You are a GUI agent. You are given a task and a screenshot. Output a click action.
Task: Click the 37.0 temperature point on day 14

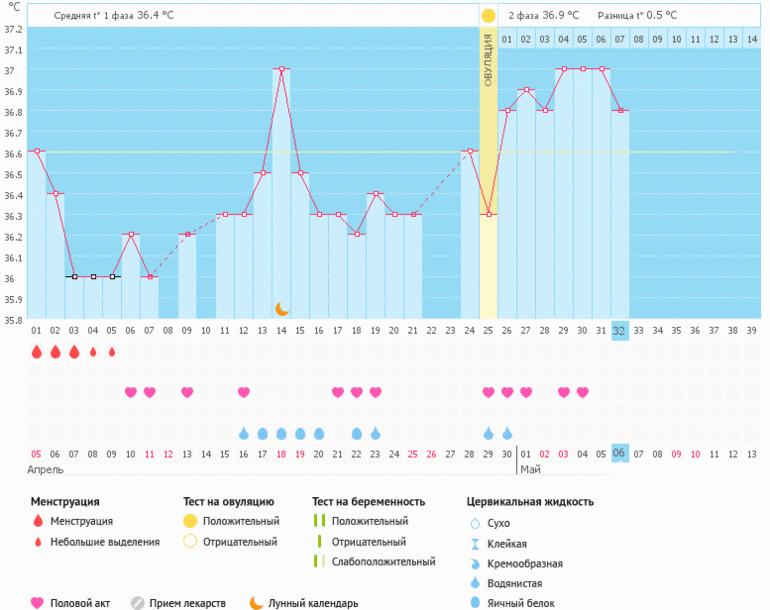(282, 69)
